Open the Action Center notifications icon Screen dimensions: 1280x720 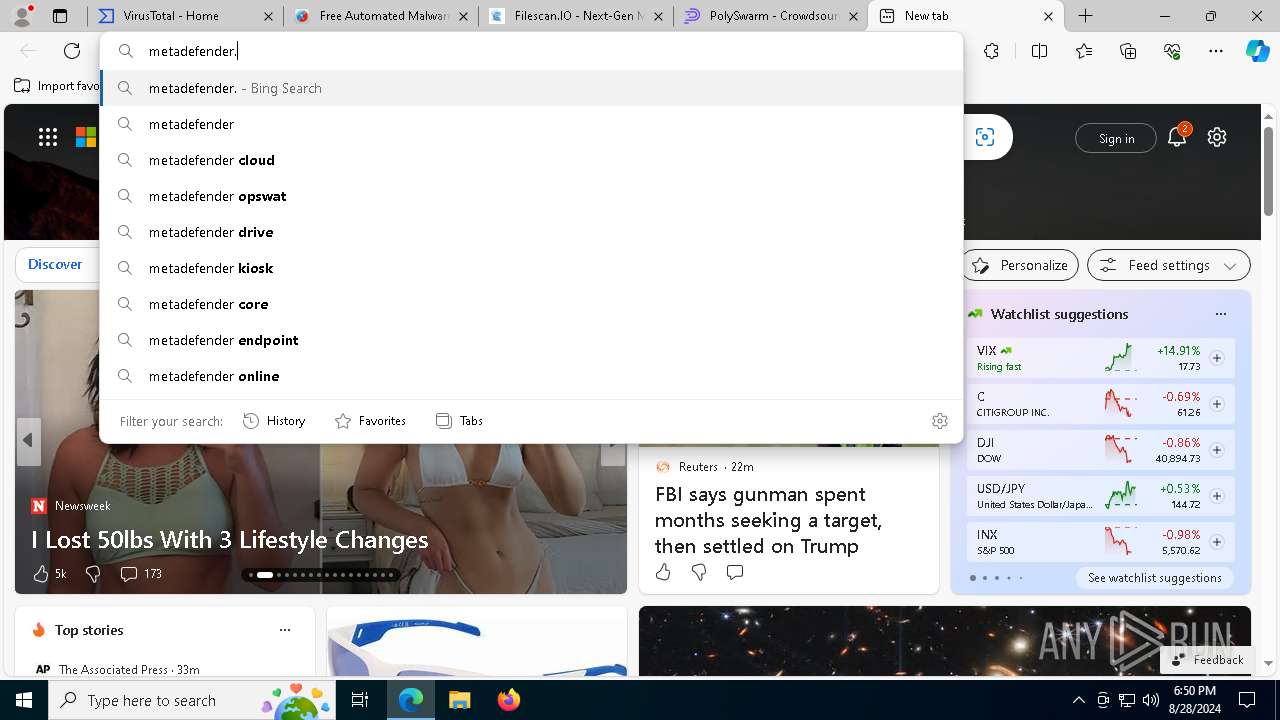(x=1247, y=700)
